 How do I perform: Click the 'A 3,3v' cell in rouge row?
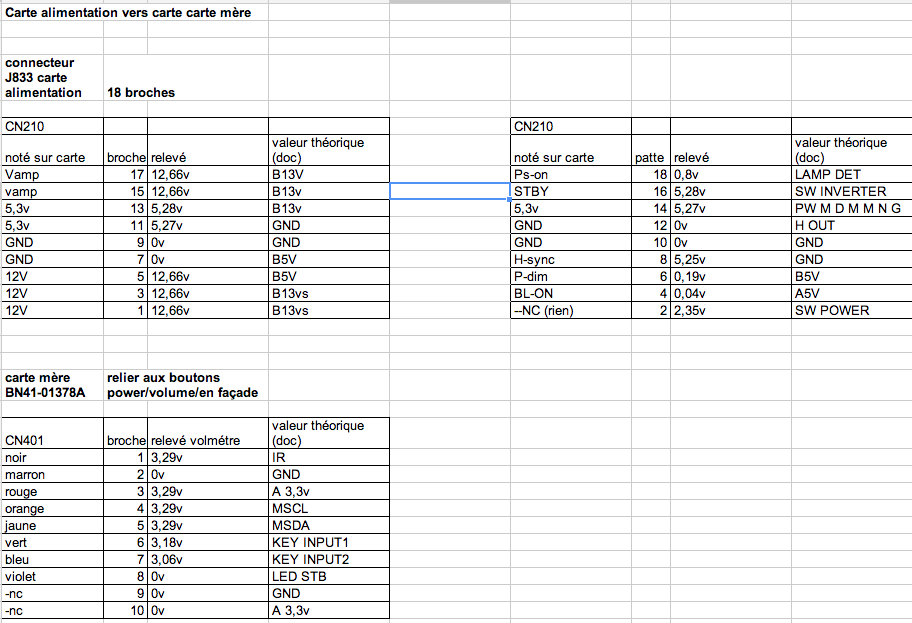pos(329,492)
